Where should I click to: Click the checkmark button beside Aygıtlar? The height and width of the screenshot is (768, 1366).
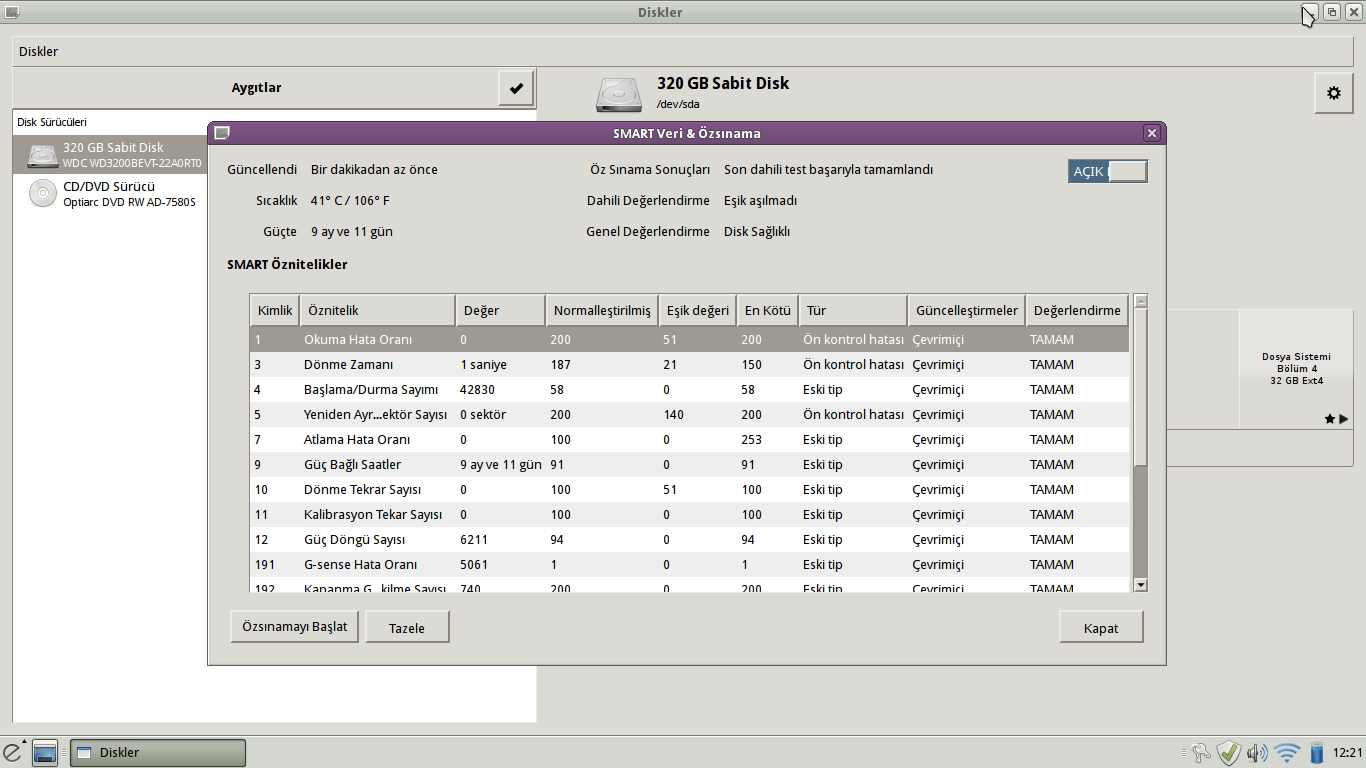click(516, 88)
